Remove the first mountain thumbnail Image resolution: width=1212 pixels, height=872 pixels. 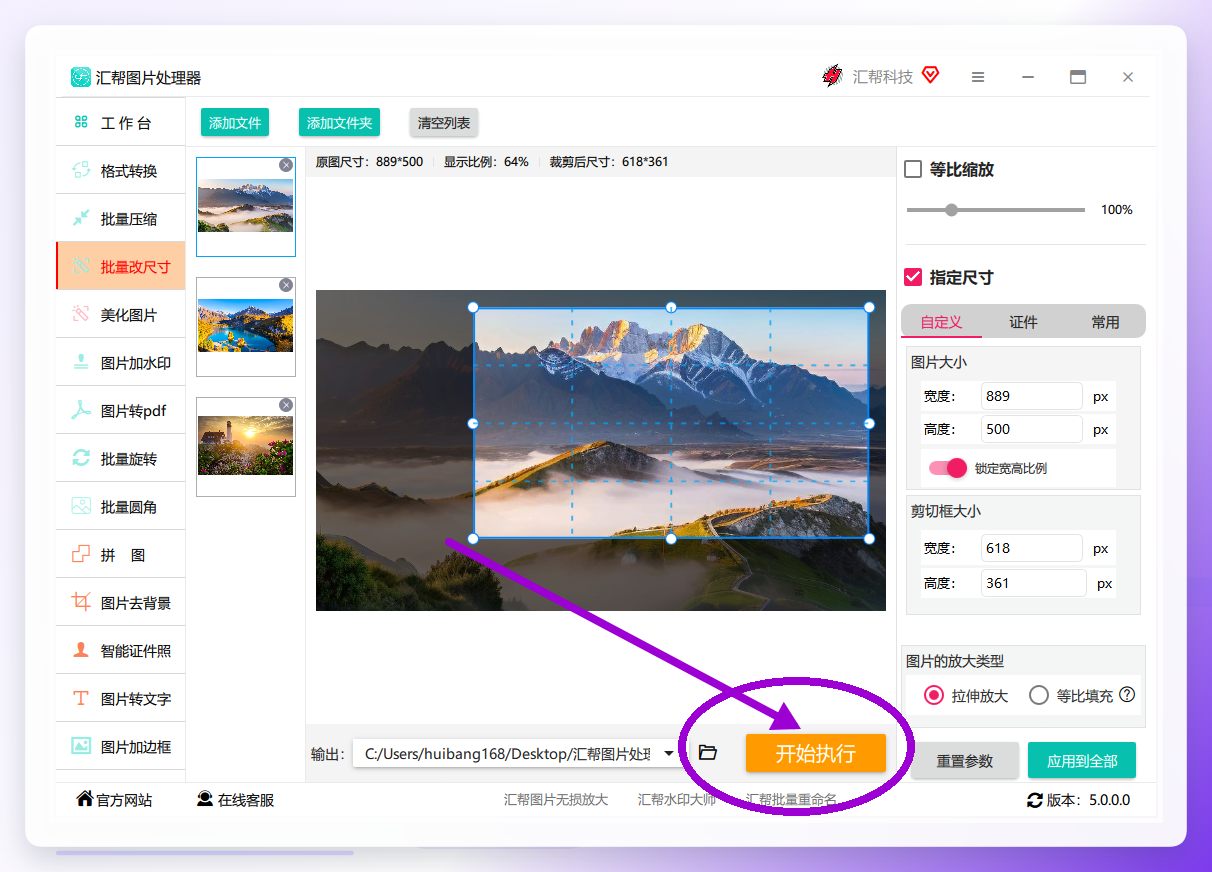click(286, 165)
